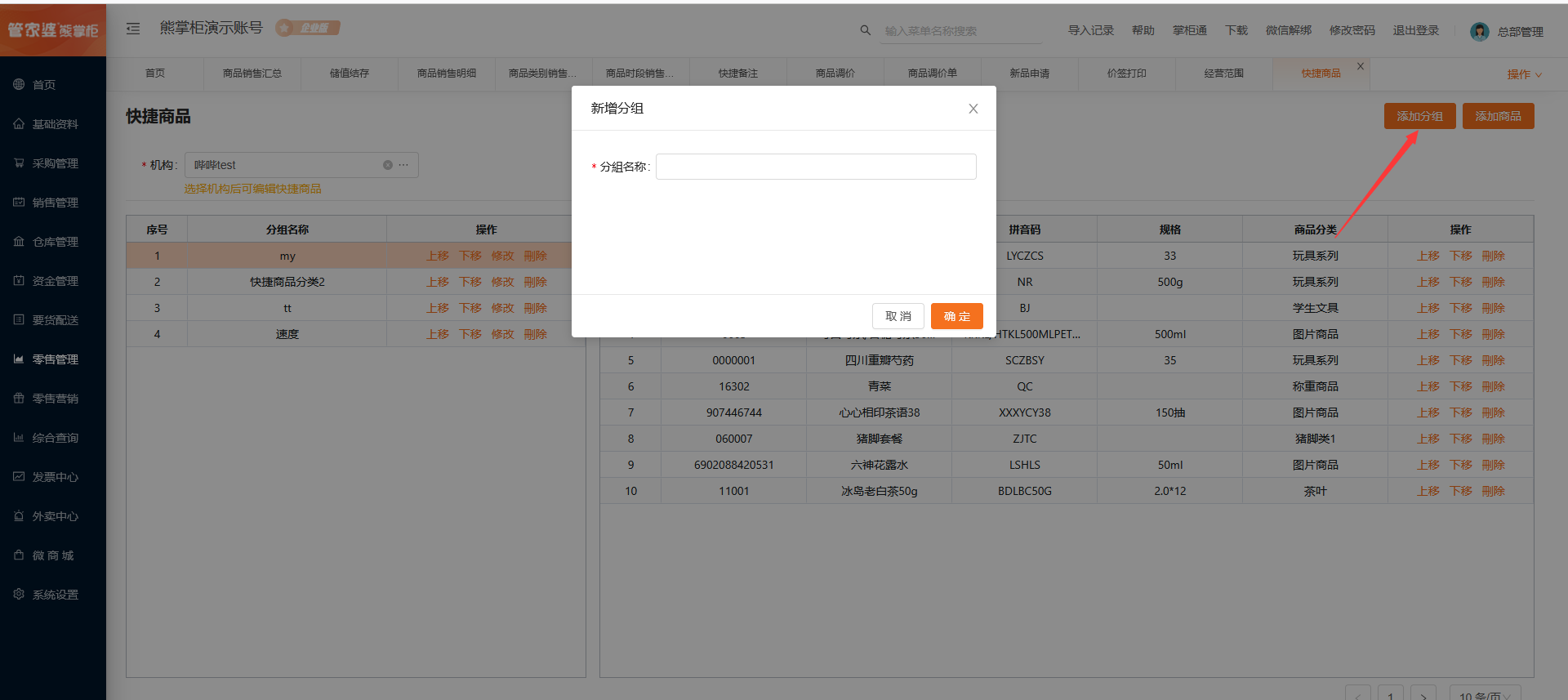1568x700 pixels.
Task: Switch to the 价签打印 tab
Action: 1126,74
